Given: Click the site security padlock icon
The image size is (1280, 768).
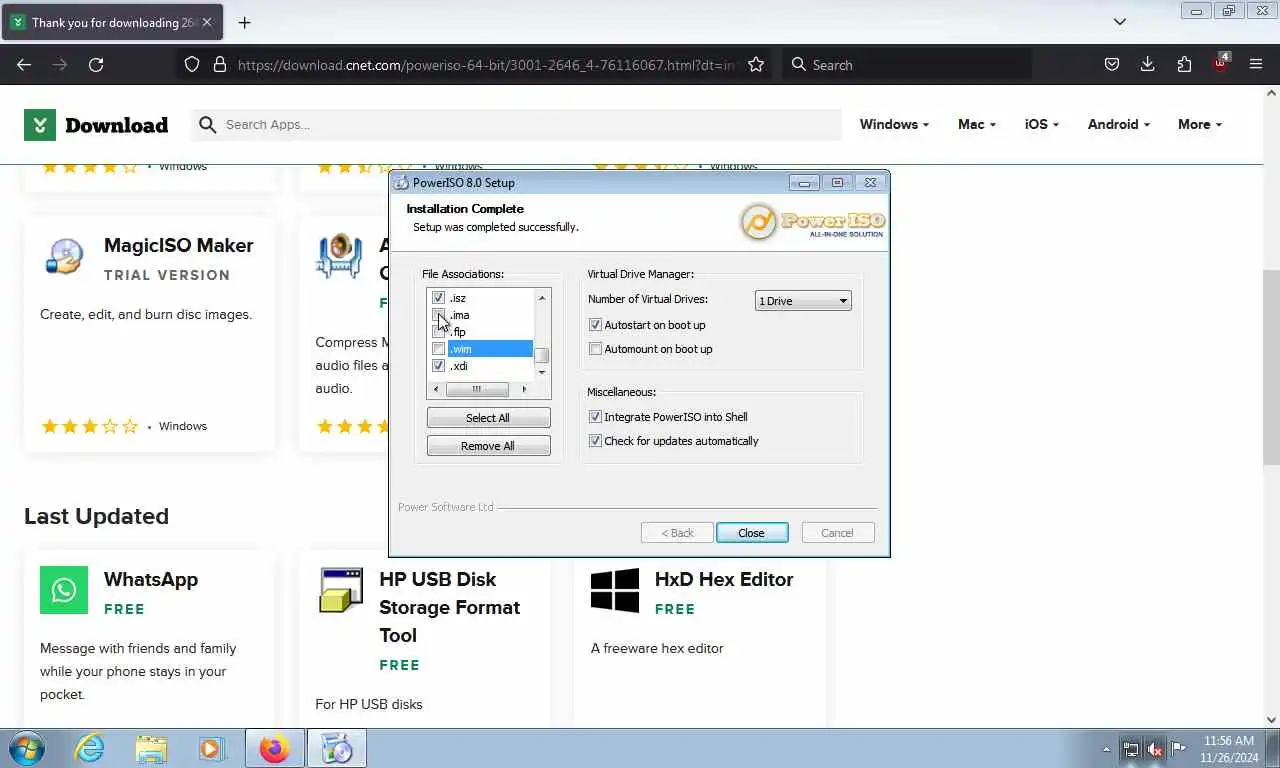Looking at the screenshot, I should point(220,64).
